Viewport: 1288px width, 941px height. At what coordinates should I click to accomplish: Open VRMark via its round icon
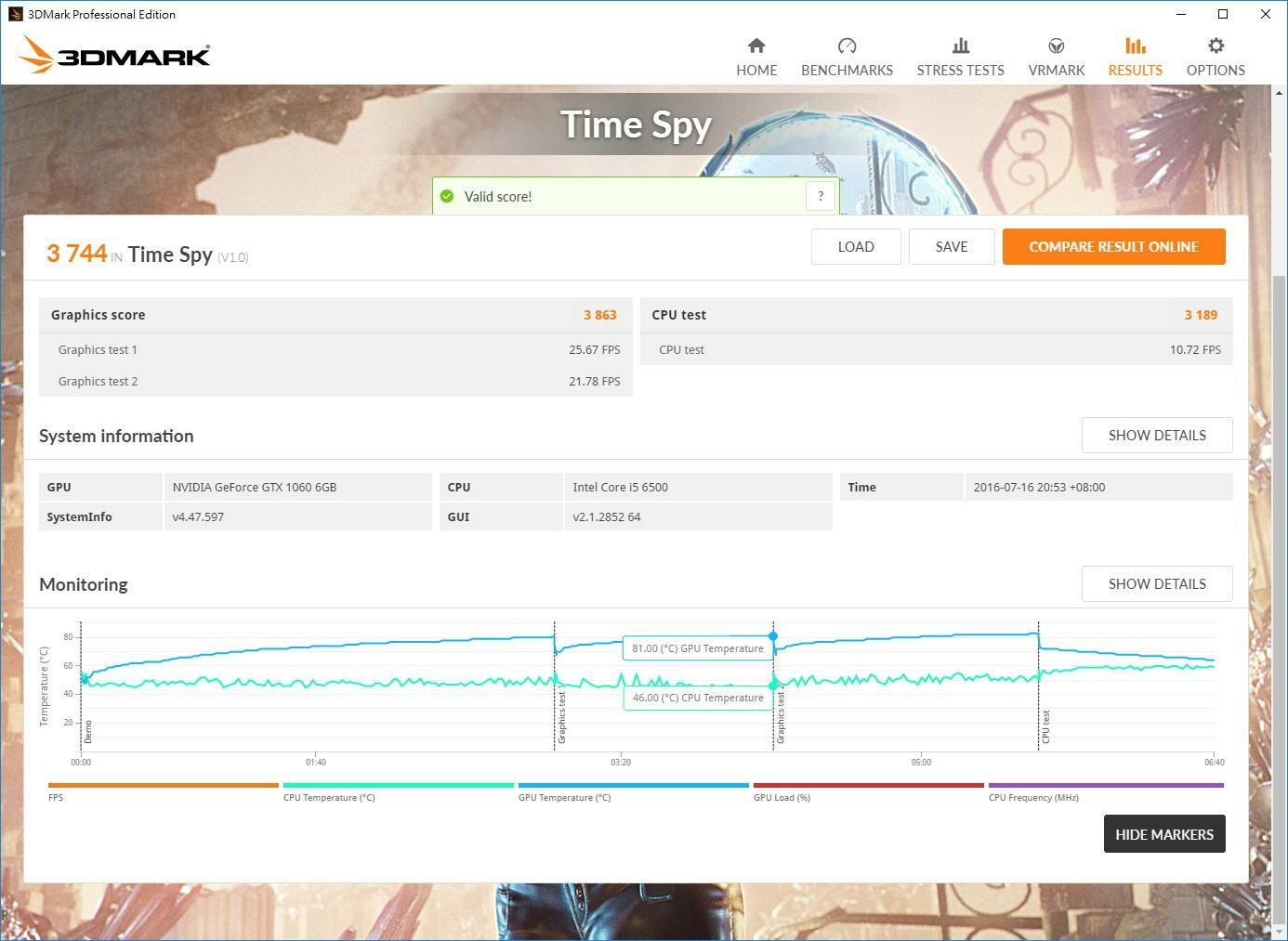click(x=1057, y=46)
